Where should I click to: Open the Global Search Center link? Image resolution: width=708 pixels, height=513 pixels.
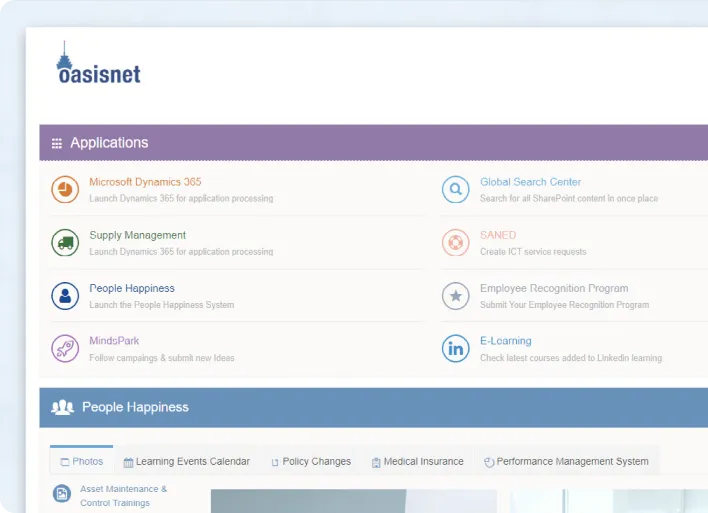[x=530, y=182]
